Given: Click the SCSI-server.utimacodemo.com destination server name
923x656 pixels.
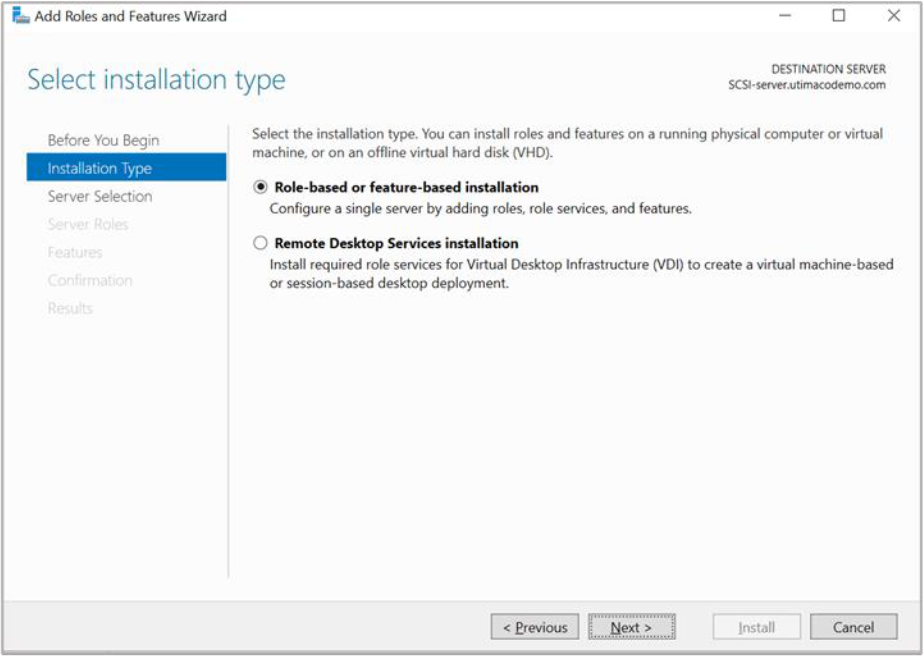Looking at the screenshot, I should pos(806,86).
